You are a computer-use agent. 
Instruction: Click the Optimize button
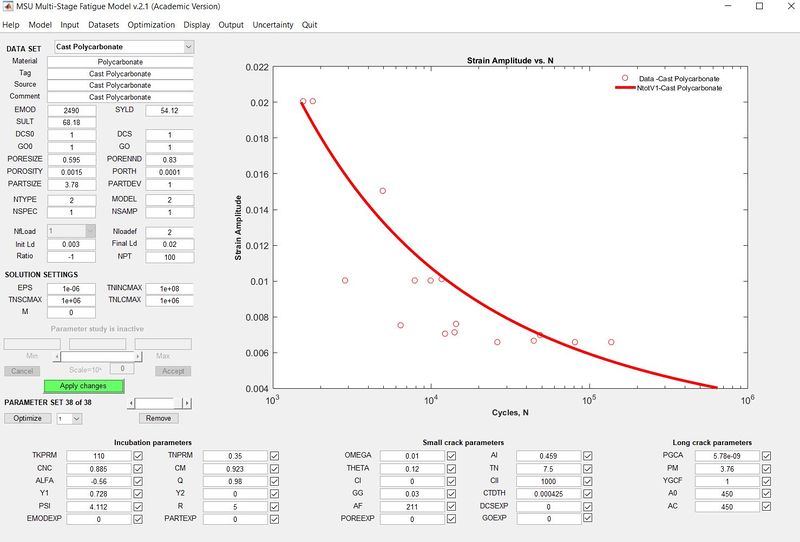coord(27,419)
